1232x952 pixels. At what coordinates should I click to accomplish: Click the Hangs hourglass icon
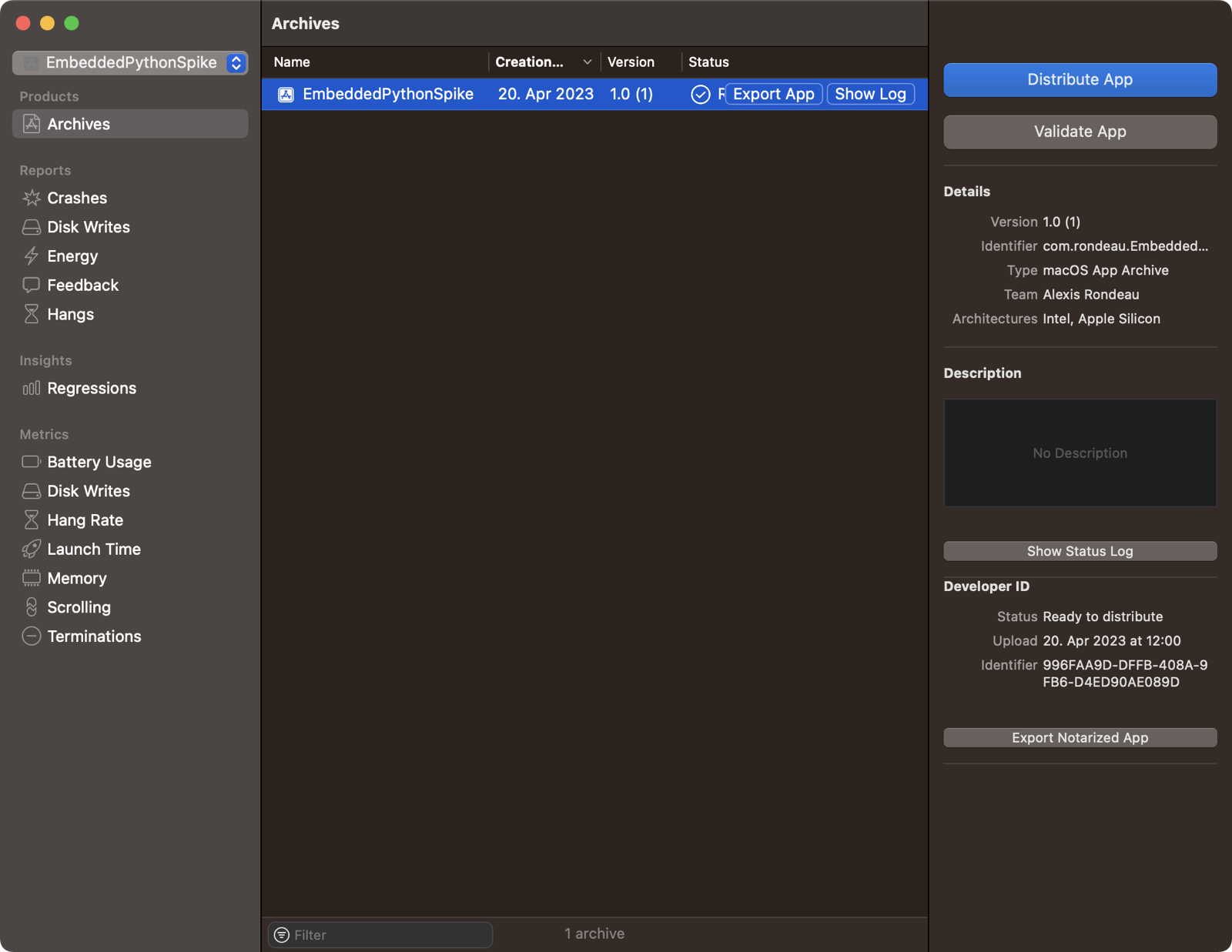(x=32, y=314)
